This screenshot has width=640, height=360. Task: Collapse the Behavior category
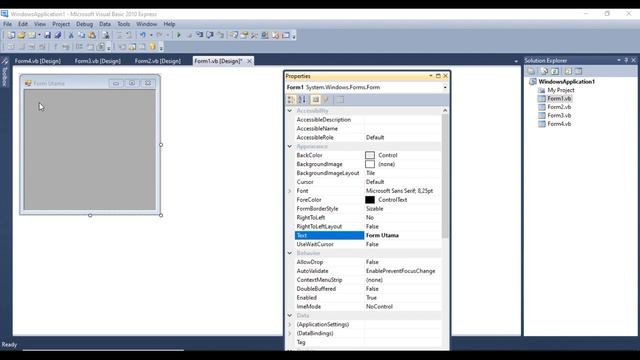pyautogui.click(x=290, y=253)
